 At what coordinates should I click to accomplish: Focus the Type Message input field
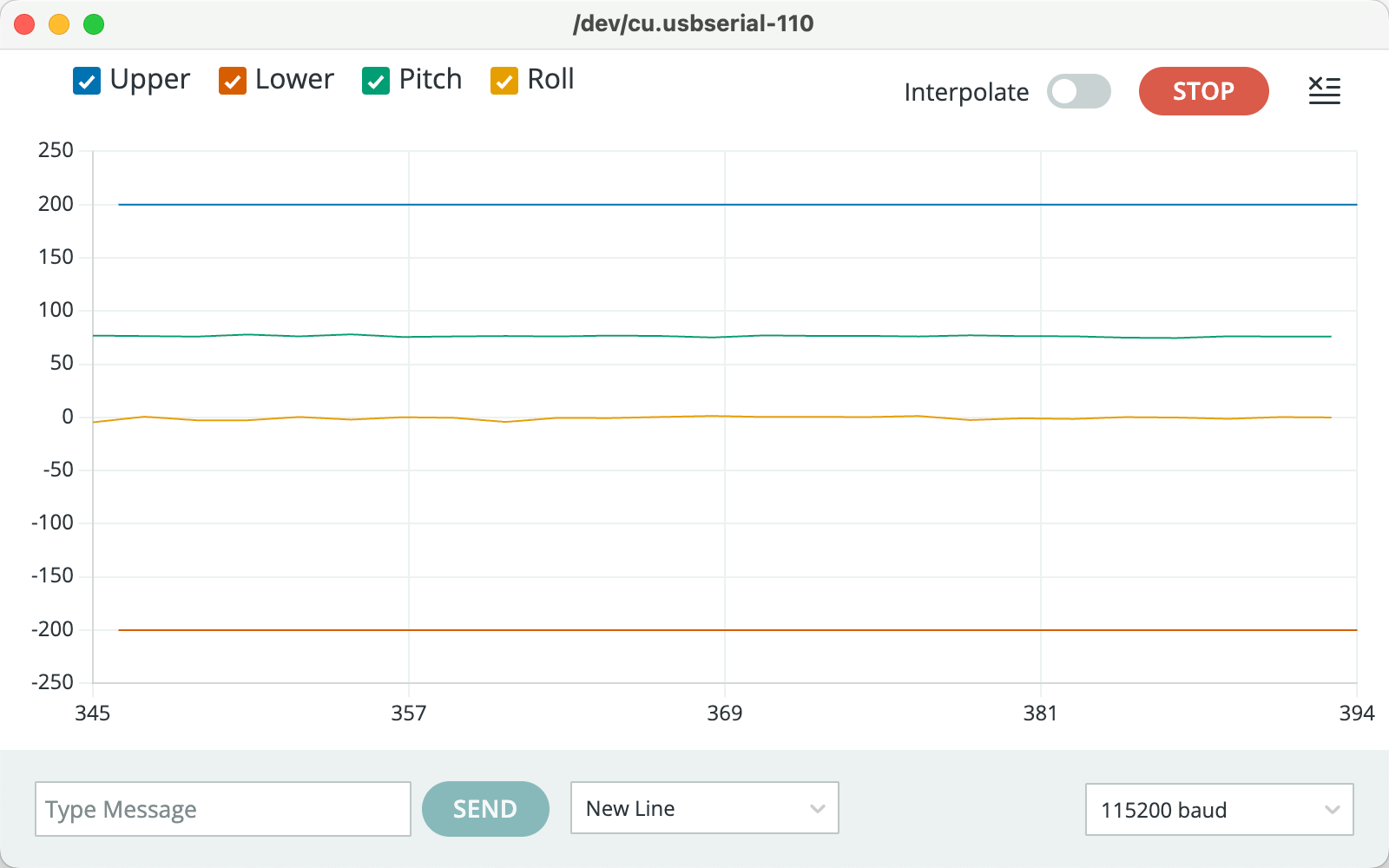click(x=222, y=809)
